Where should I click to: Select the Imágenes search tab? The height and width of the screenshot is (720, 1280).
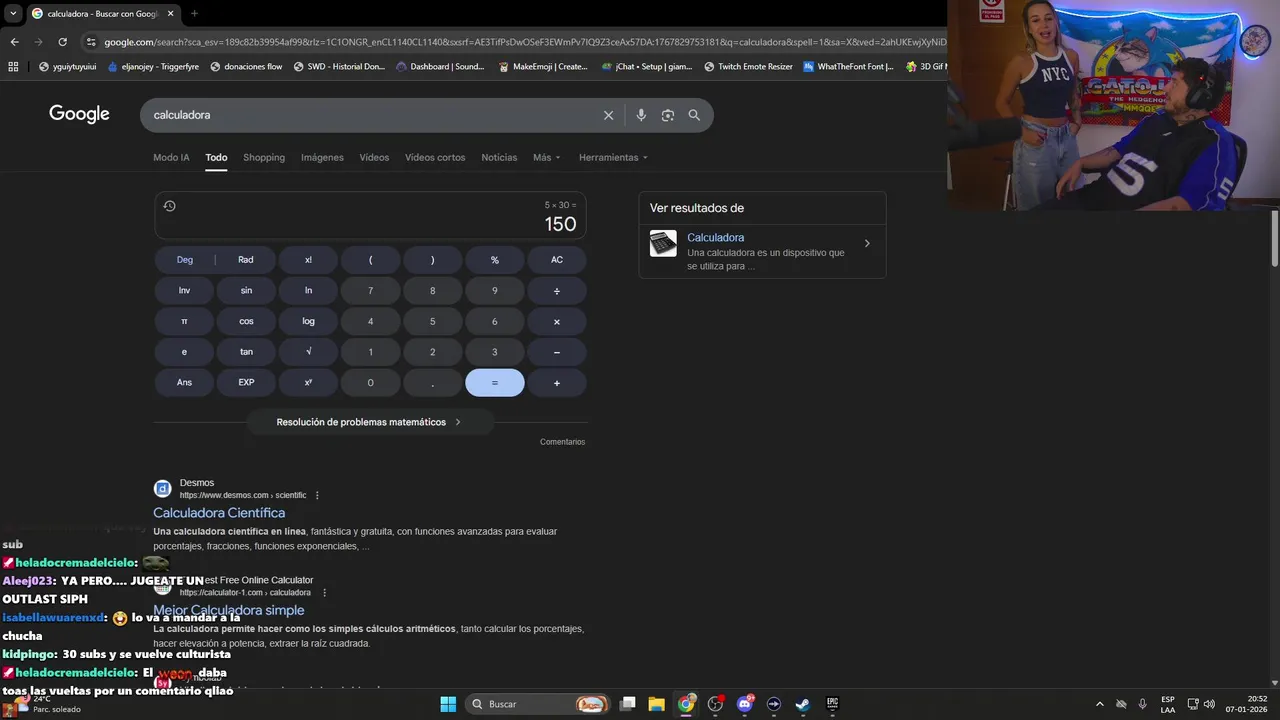(322, 157)
